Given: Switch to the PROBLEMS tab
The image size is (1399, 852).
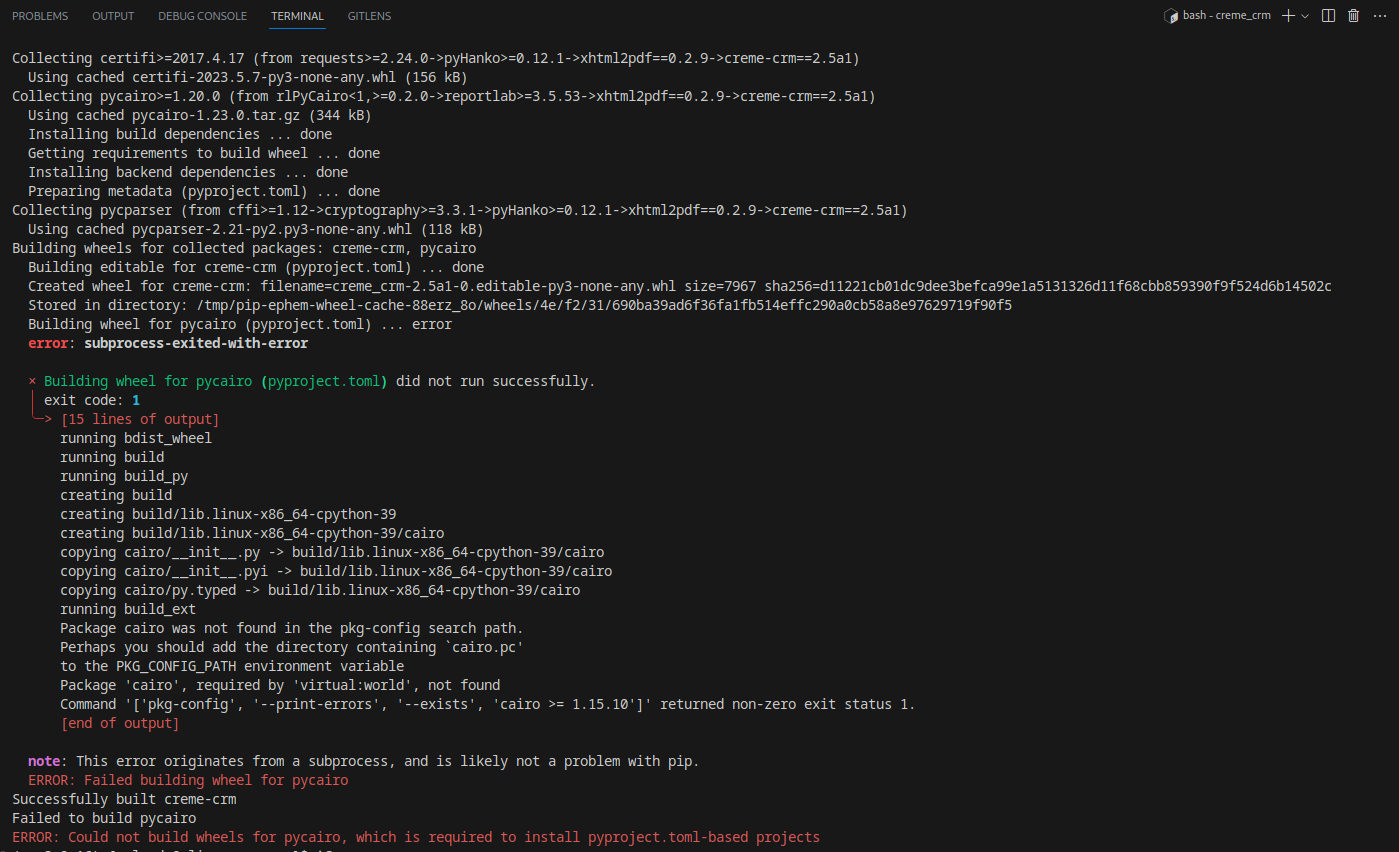Looking at the screenshot, I should 40,16.
